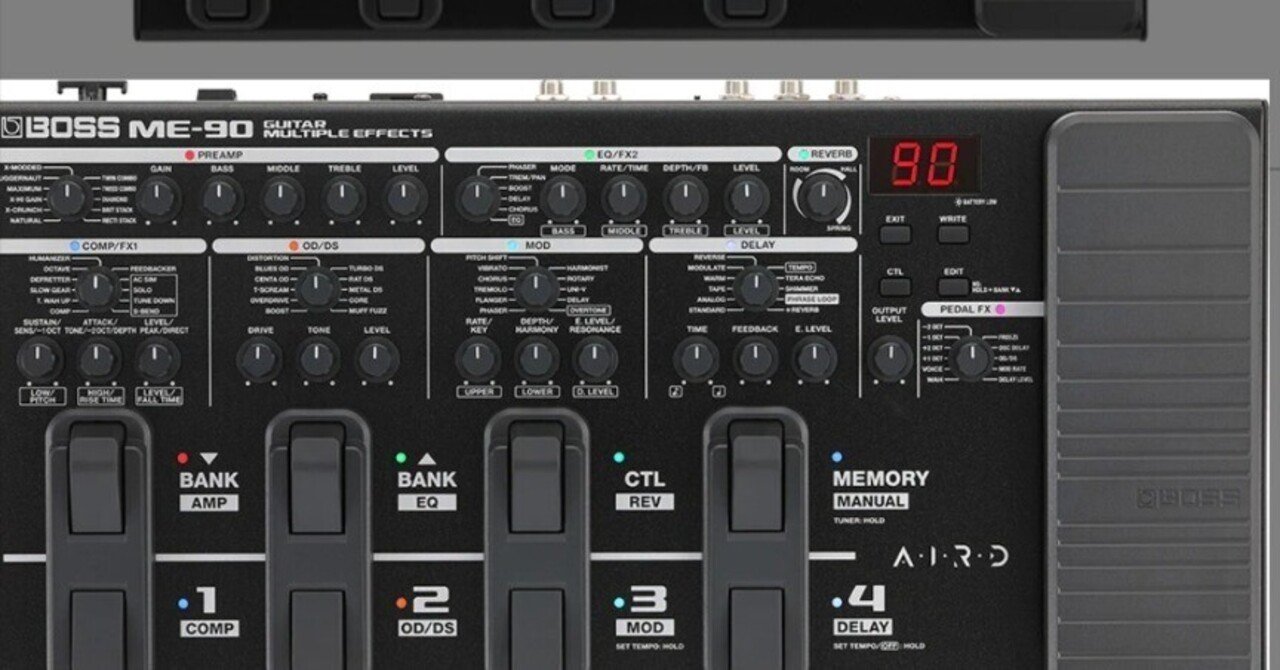1280x670 pixels.
Task: Adjust the DELAY E.LEVEL knob
Action: point(814,358)
